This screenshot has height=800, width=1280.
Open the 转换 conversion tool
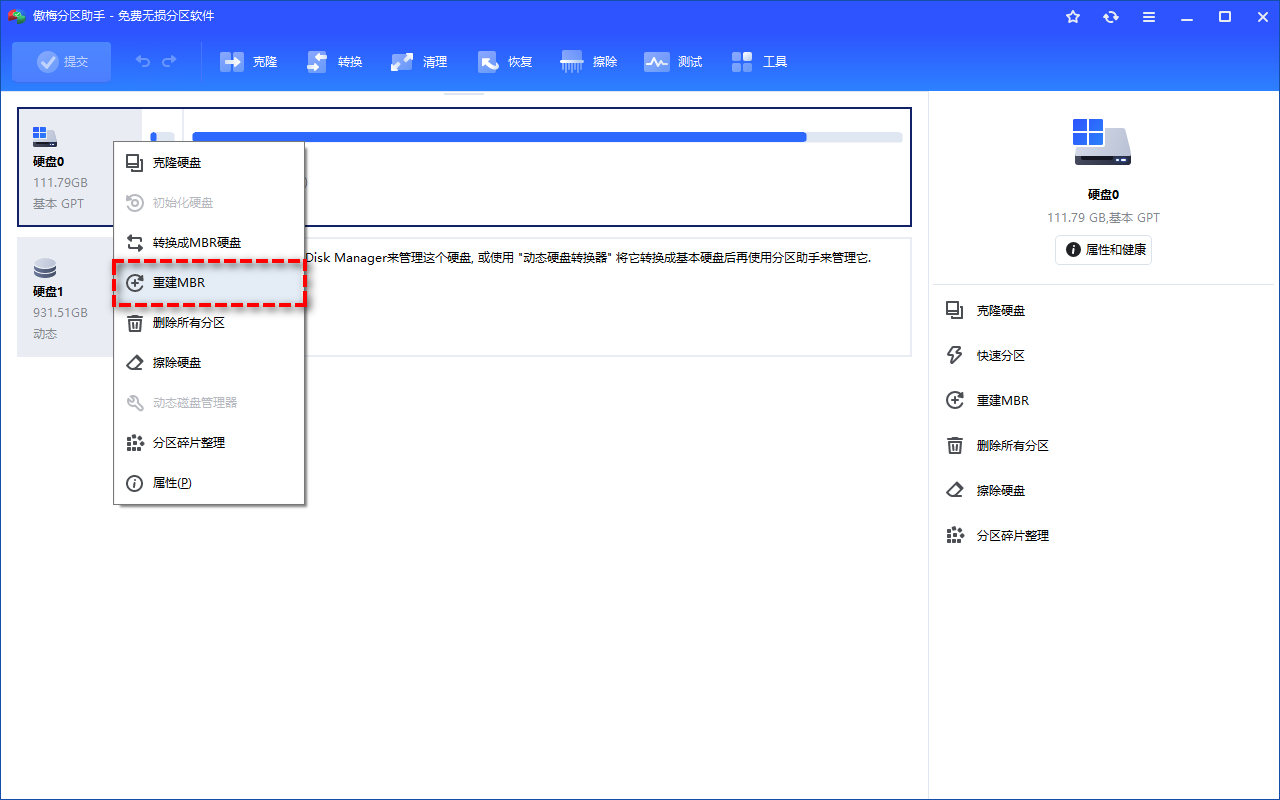tap(334, 61)
